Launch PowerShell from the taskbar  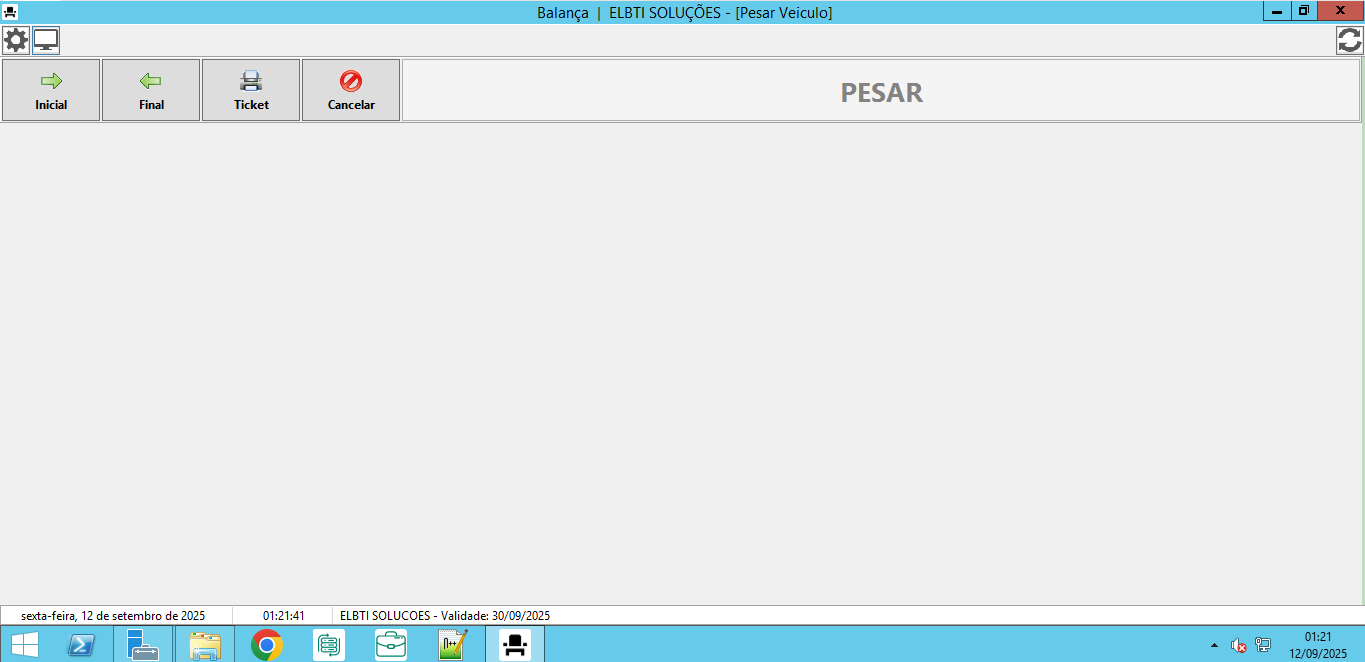[81, 645]
